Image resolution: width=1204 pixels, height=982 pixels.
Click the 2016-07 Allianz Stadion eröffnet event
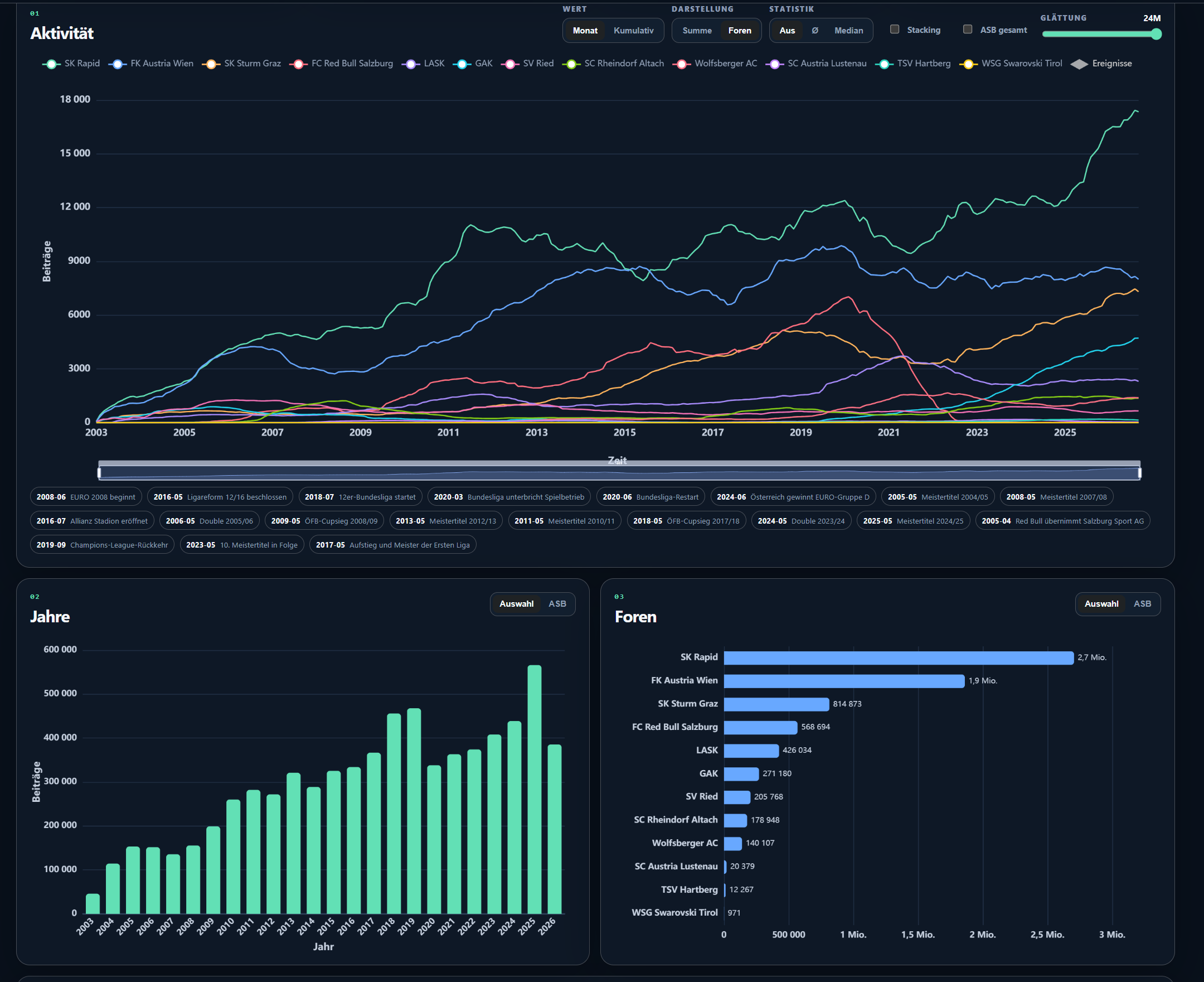(x=91, y=521)
